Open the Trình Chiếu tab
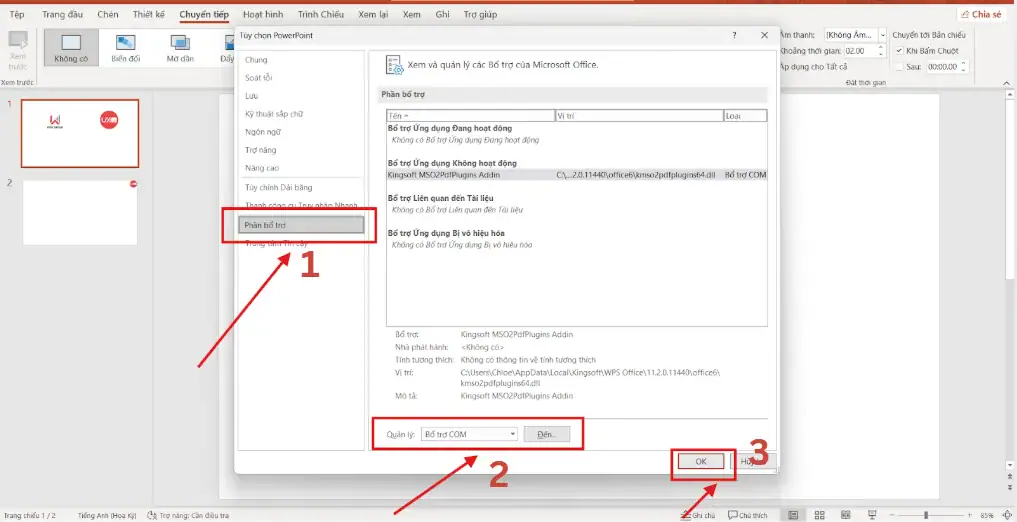The image size is (1017, 522). point(321,14)
